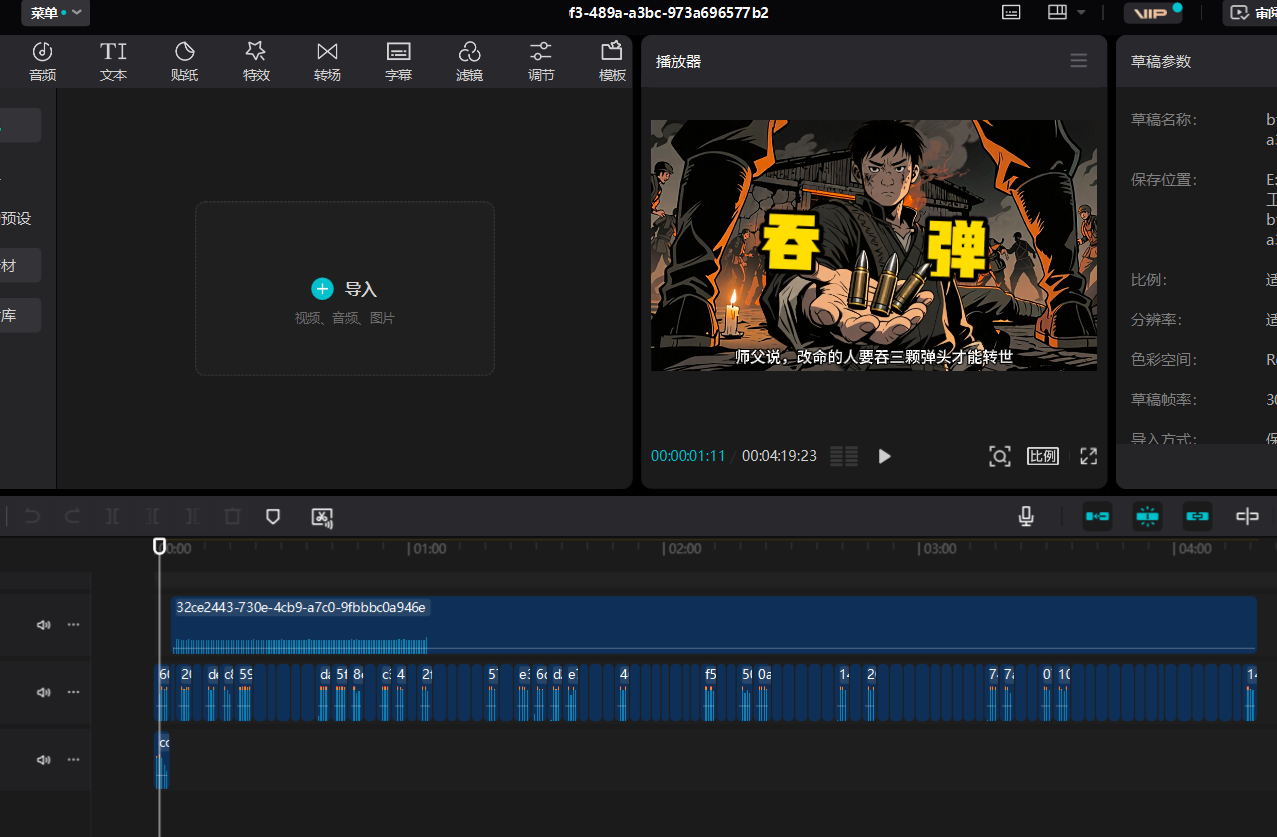
Task: Select the 32ce2443-730e audio clip
Action: [x=713, y=625]
